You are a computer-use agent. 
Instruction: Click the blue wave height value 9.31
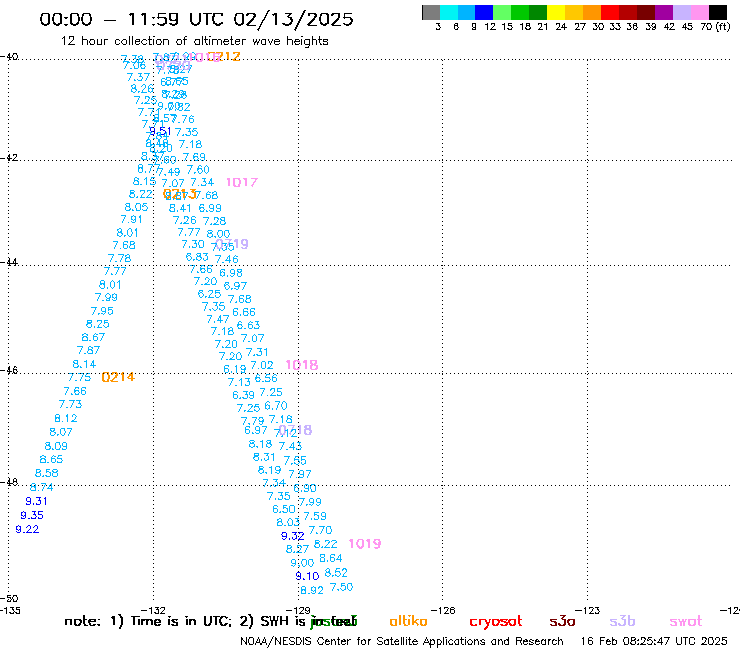(36, 501)
